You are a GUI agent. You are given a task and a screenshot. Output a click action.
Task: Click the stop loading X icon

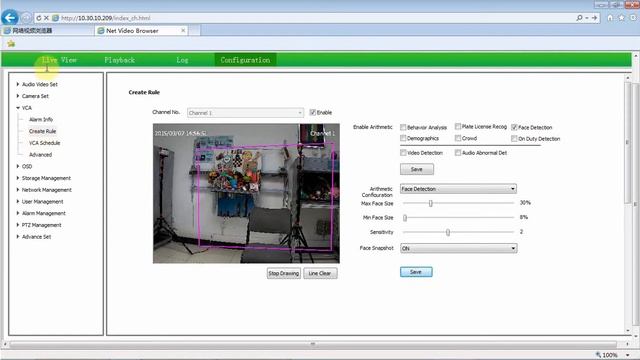pyautogui.click(x=46, y=18)
